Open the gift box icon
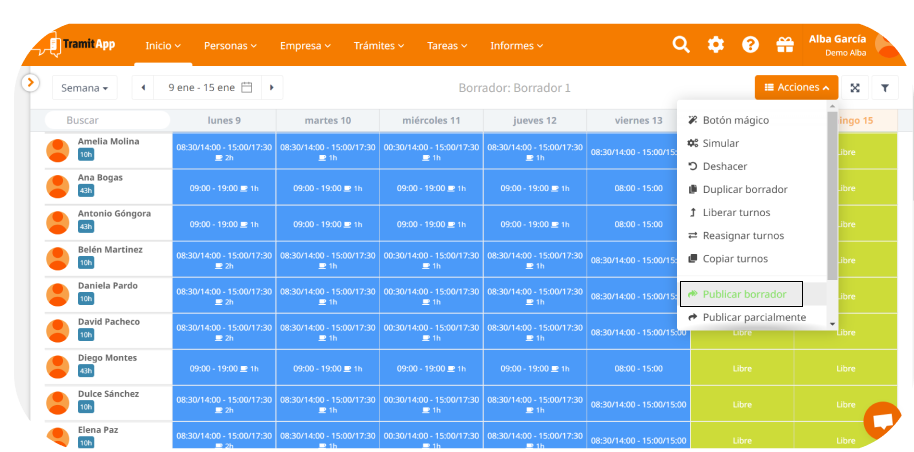The height and width of the screenshot is (452, 914). 784,45
